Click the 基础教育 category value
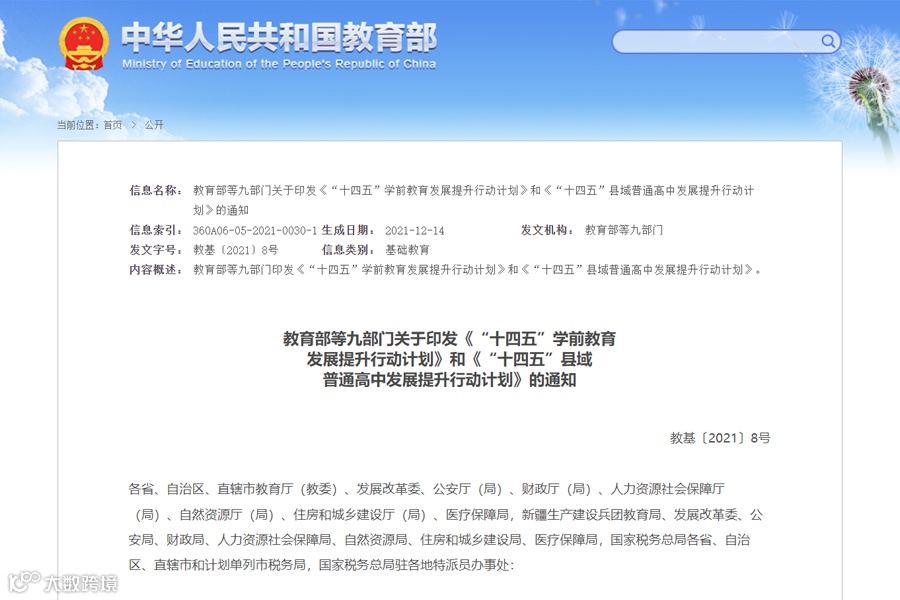The image size is (900, 600). pos(407,250)
